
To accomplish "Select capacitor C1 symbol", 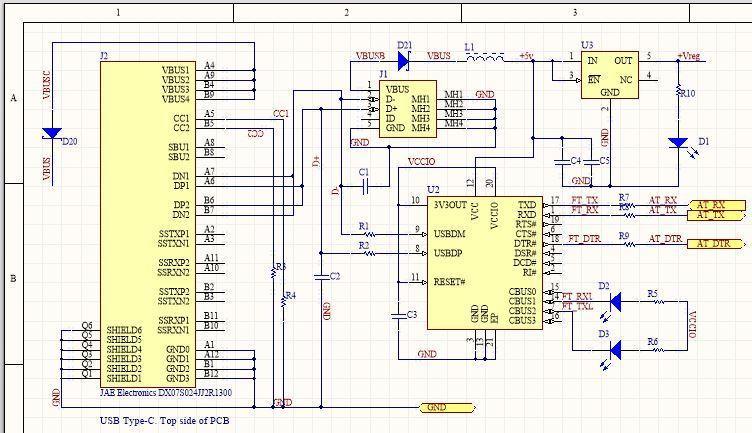I will click(364, 186).
